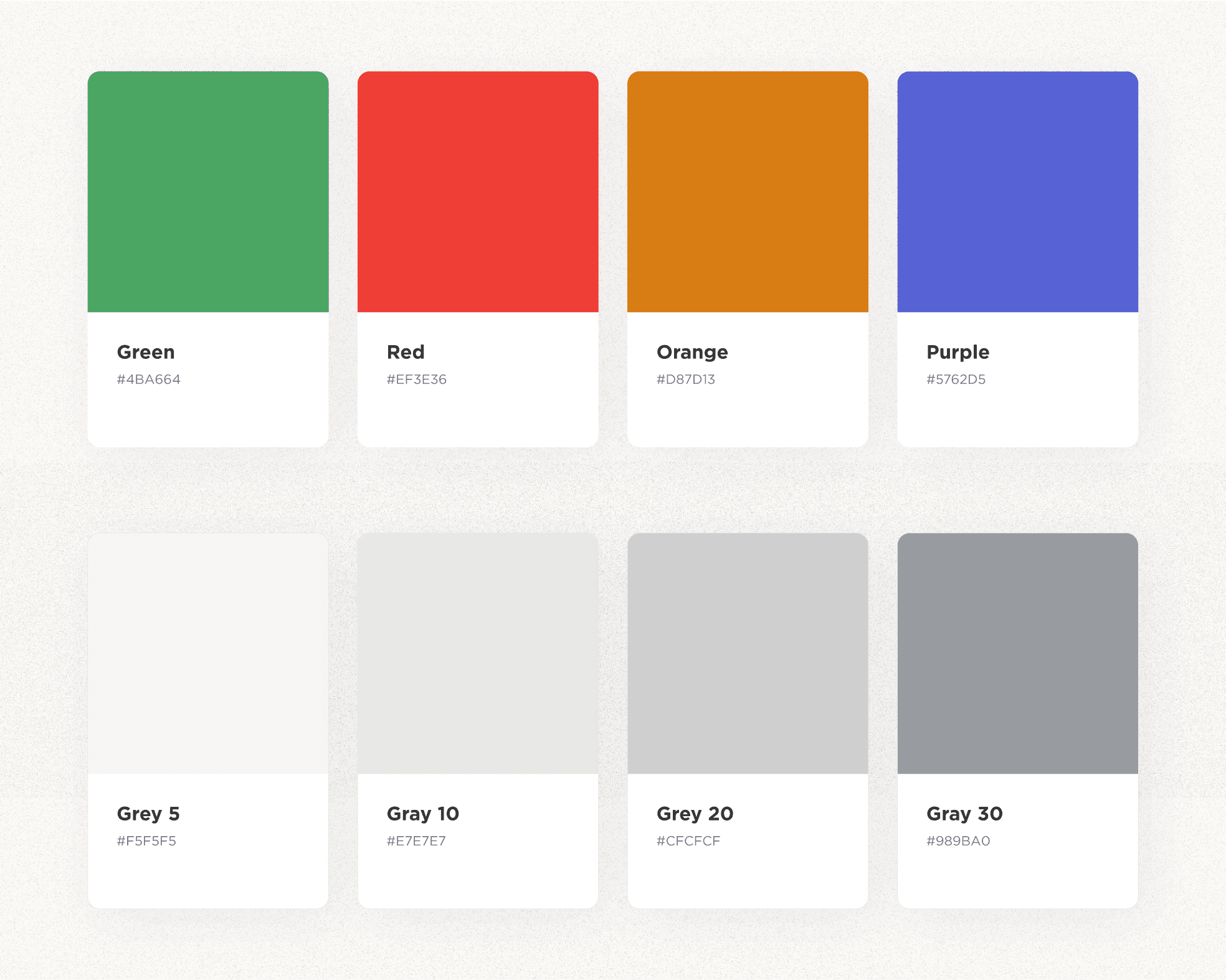Click the #F5F5F5 hex value
Screen dimensions: 1226x980
146,841
